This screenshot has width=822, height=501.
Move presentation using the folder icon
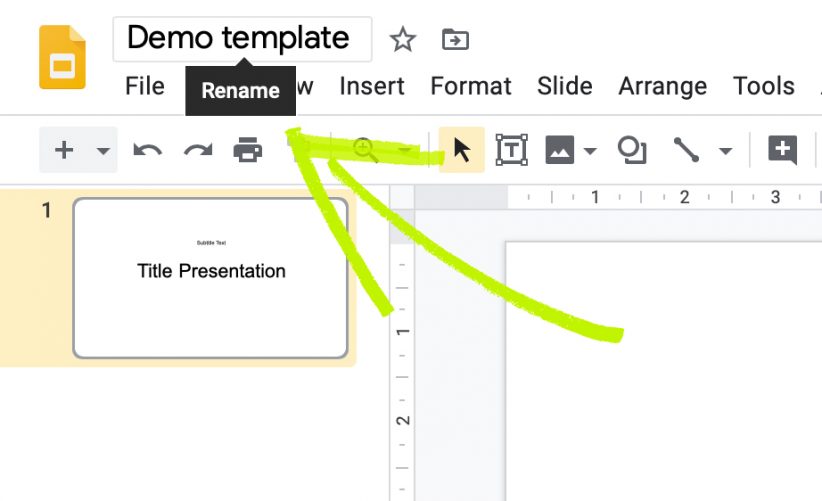455,39
